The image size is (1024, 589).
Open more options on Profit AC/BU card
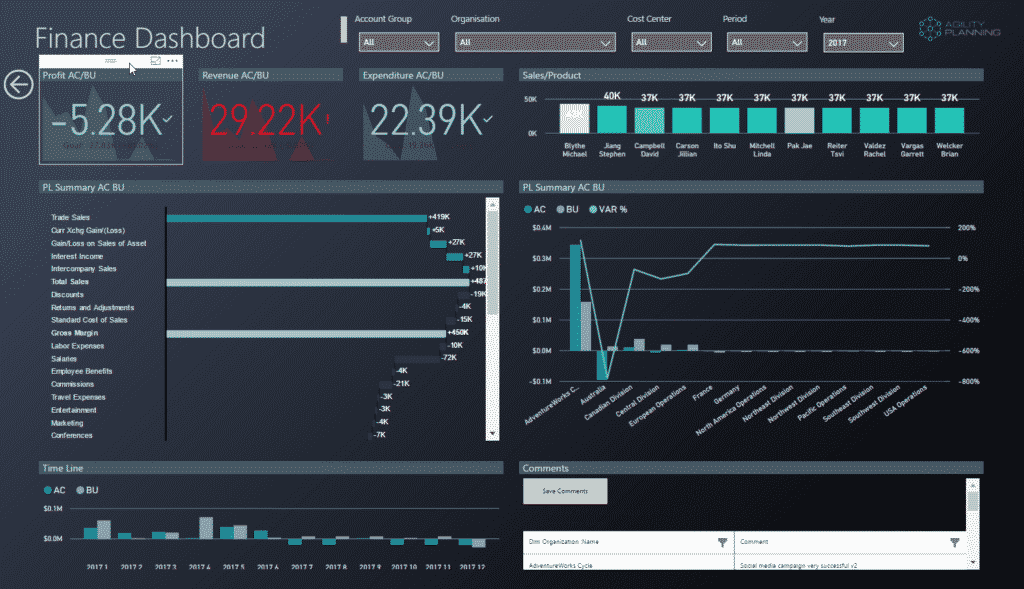pos(172,62)
